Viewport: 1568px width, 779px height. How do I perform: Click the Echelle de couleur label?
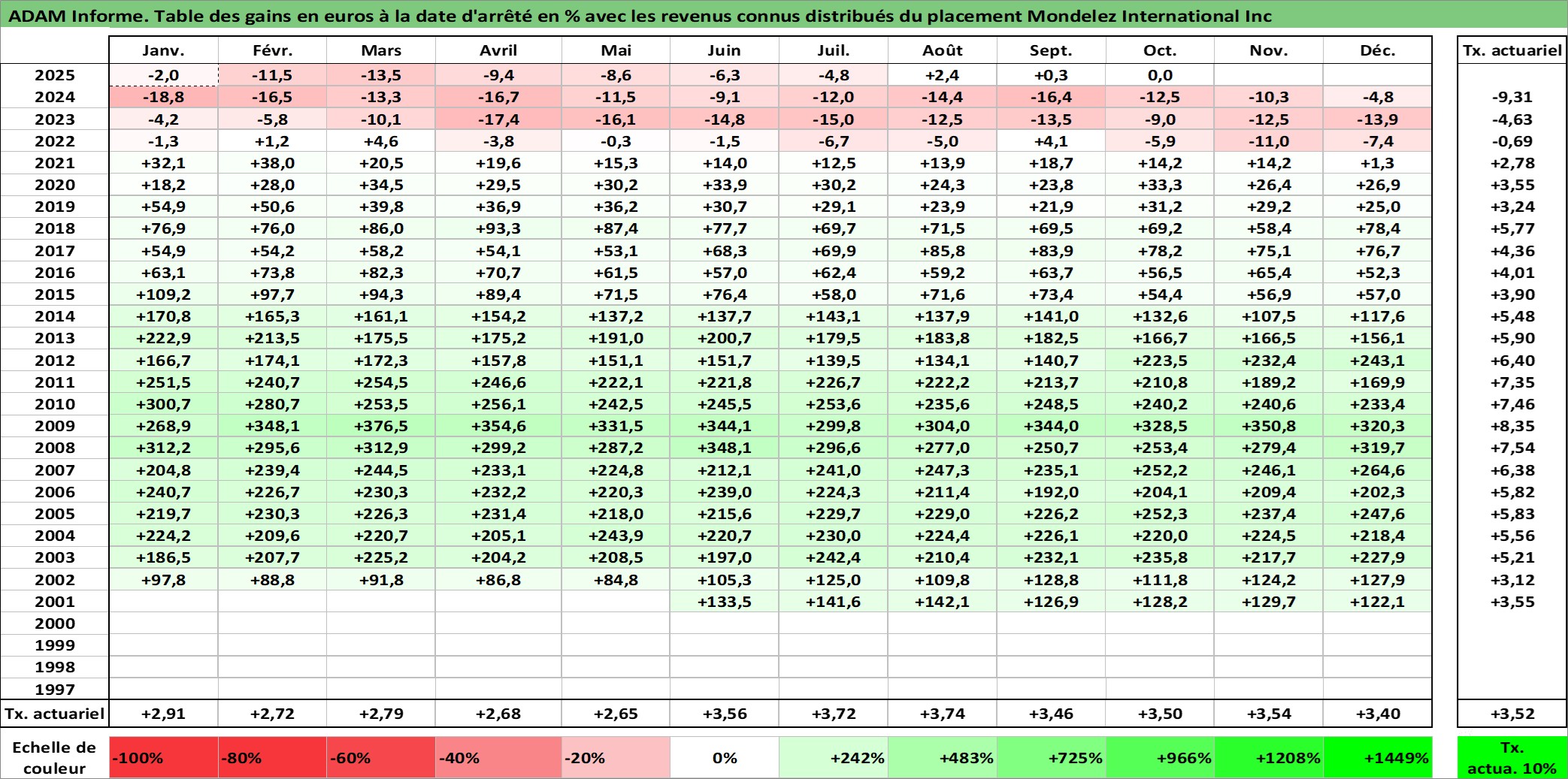click(x=55, y=757)
